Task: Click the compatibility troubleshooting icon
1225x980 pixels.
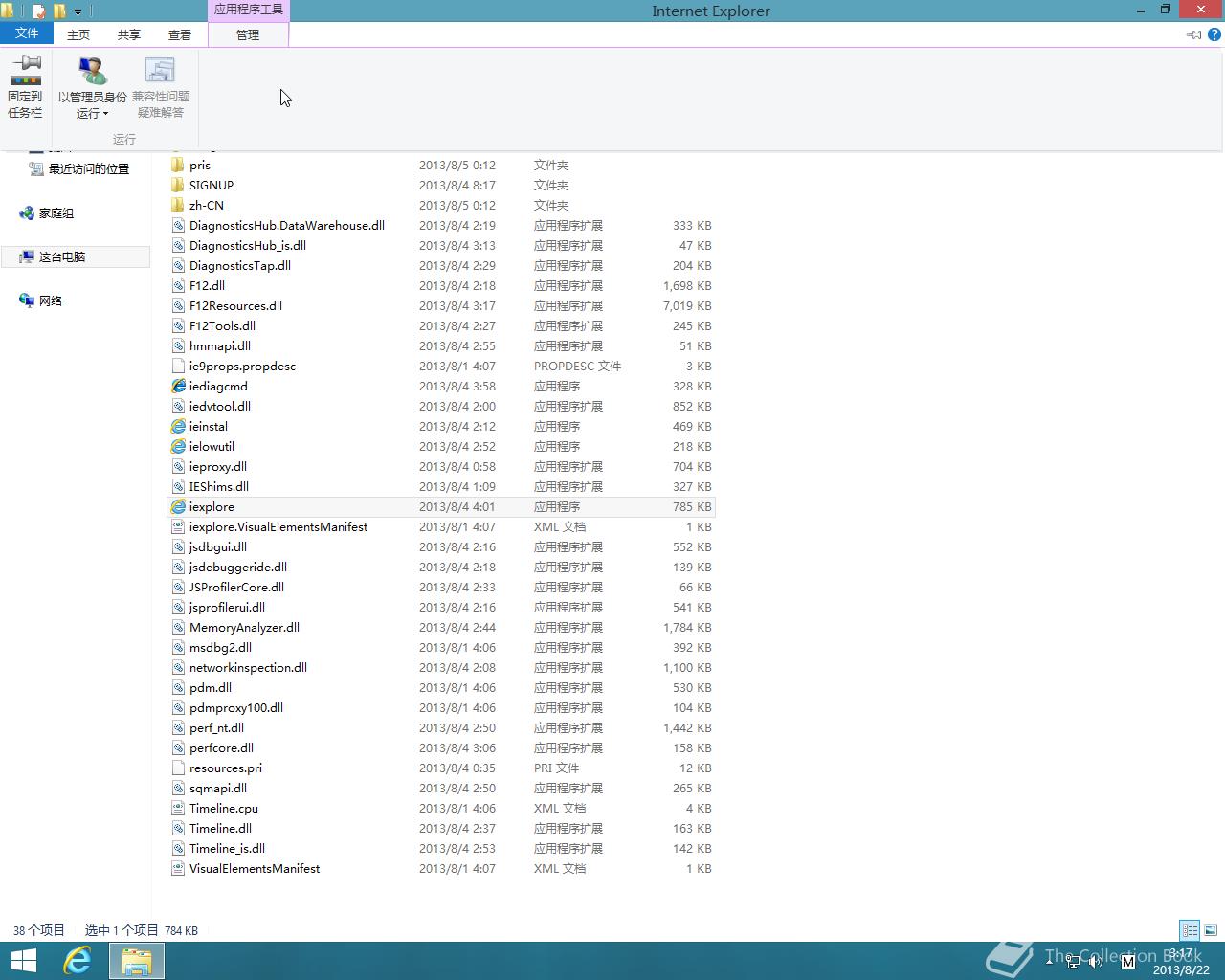Action: (x=160, y=71)
